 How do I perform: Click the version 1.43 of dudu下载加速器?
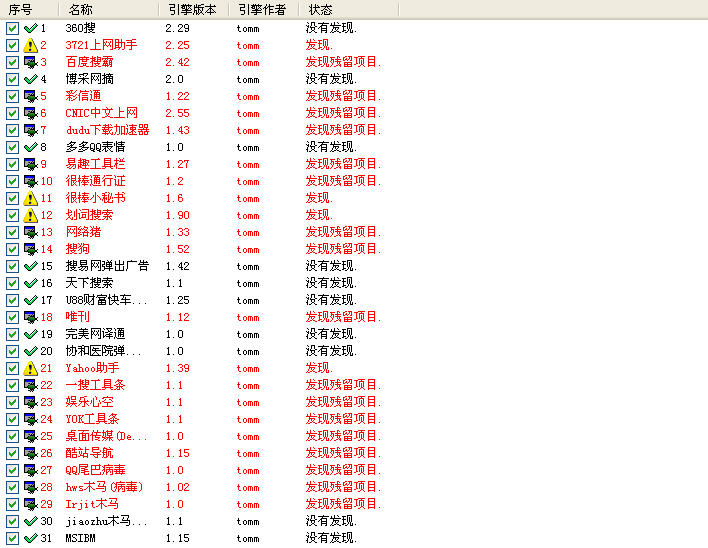click(x=177, y=130)
